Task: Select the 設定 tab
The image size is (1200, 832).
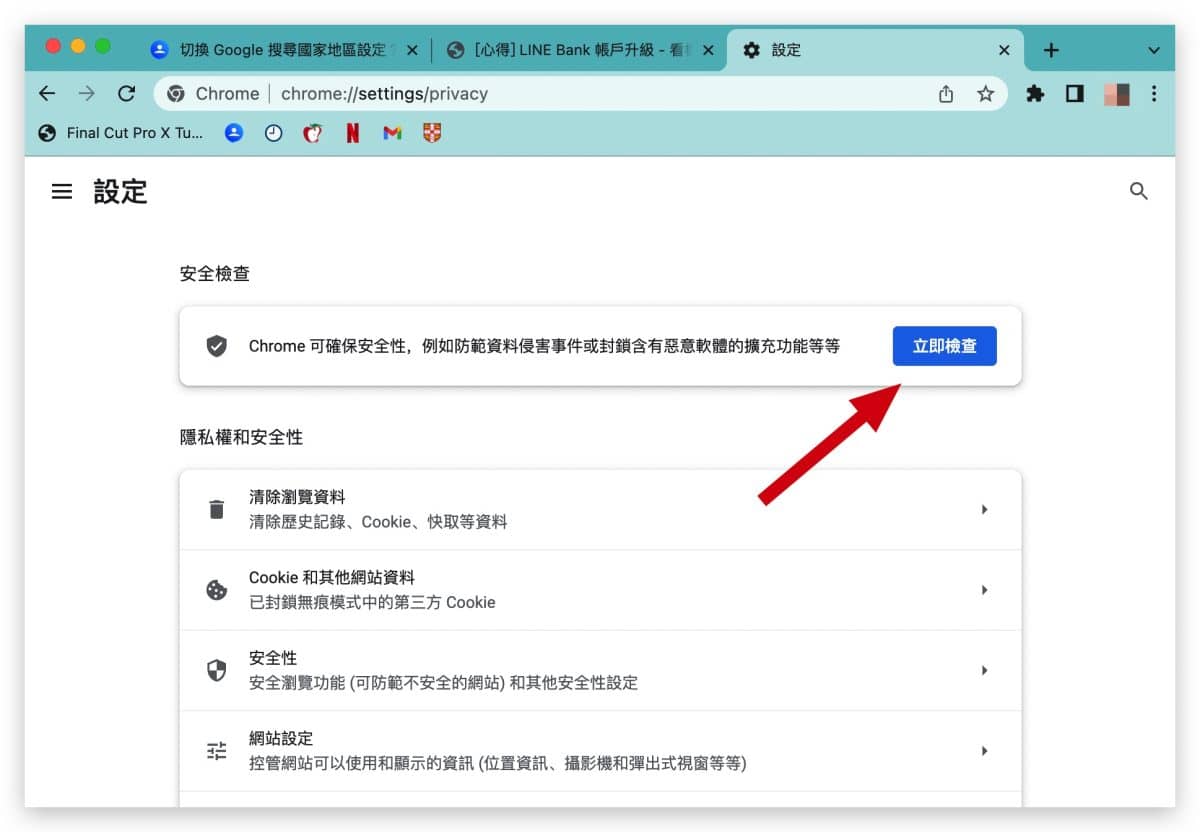Action: coord(878,50)
